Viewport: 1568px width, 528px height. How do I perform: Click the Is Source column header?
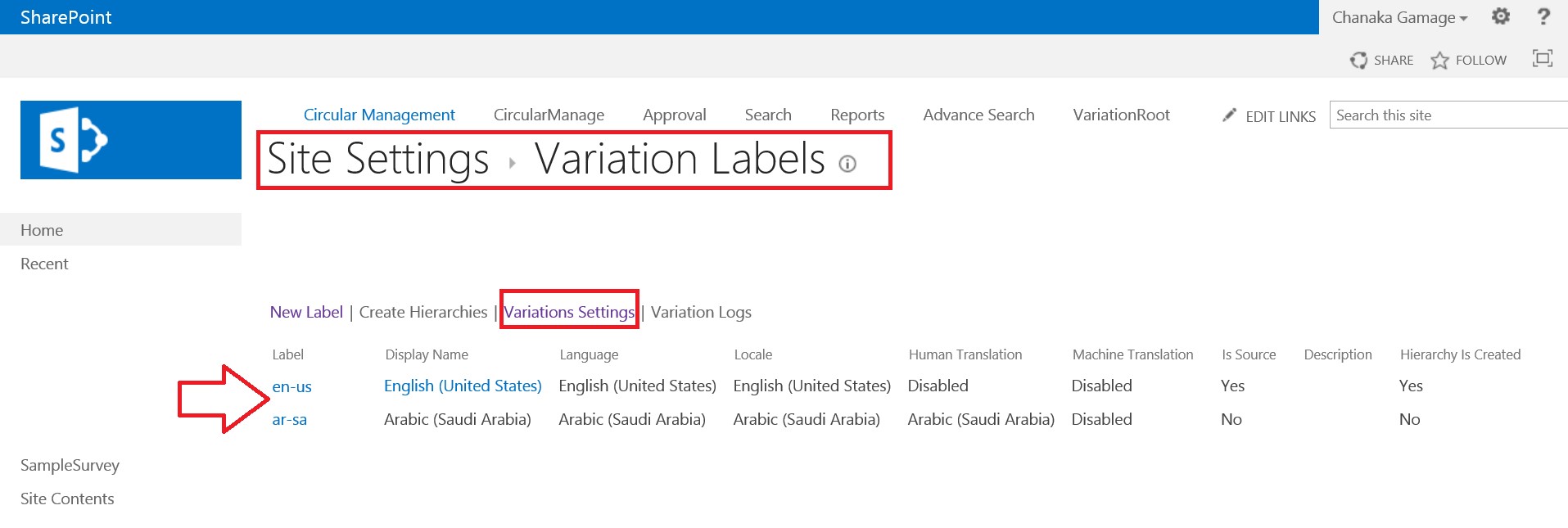pyautogui.click(x=1249, y=354)
